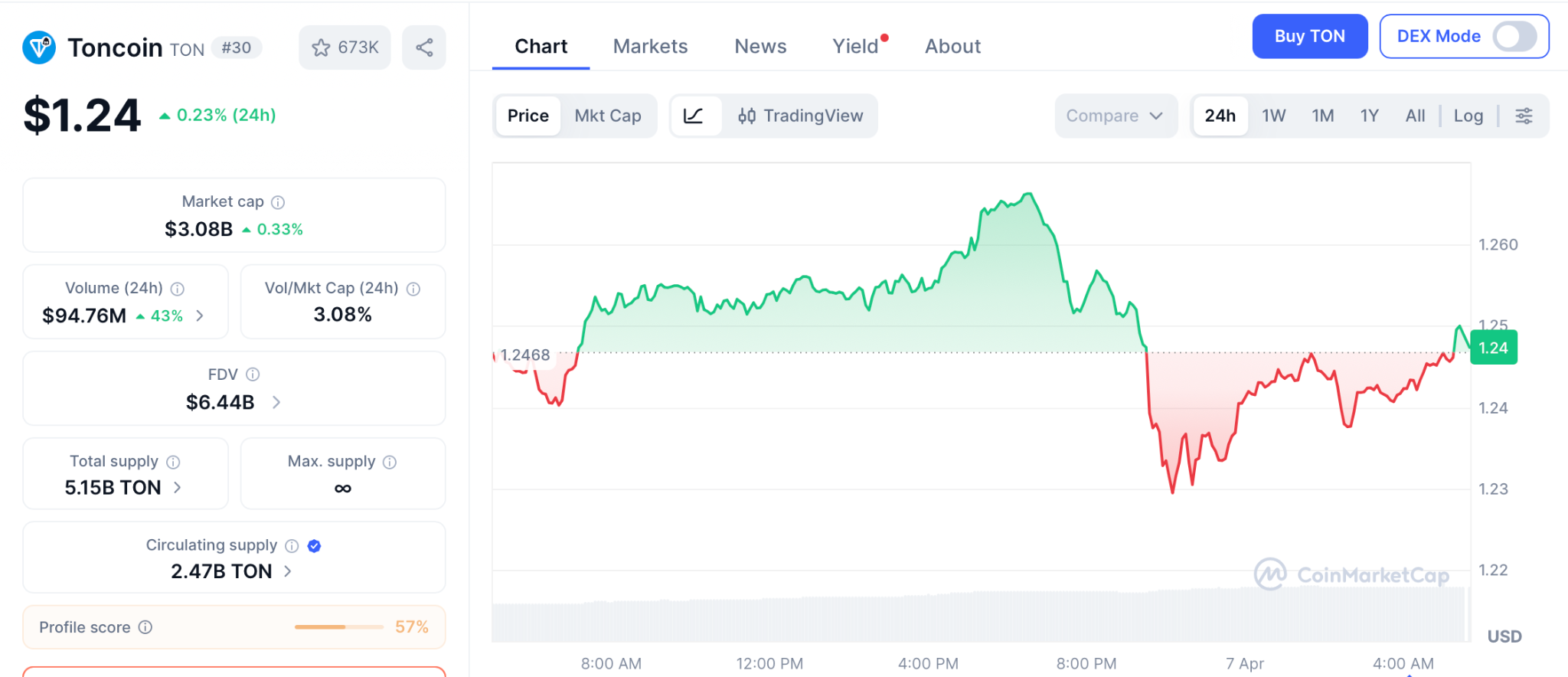
Task: Toggle the Log scale option
Action: point(1468,116)
